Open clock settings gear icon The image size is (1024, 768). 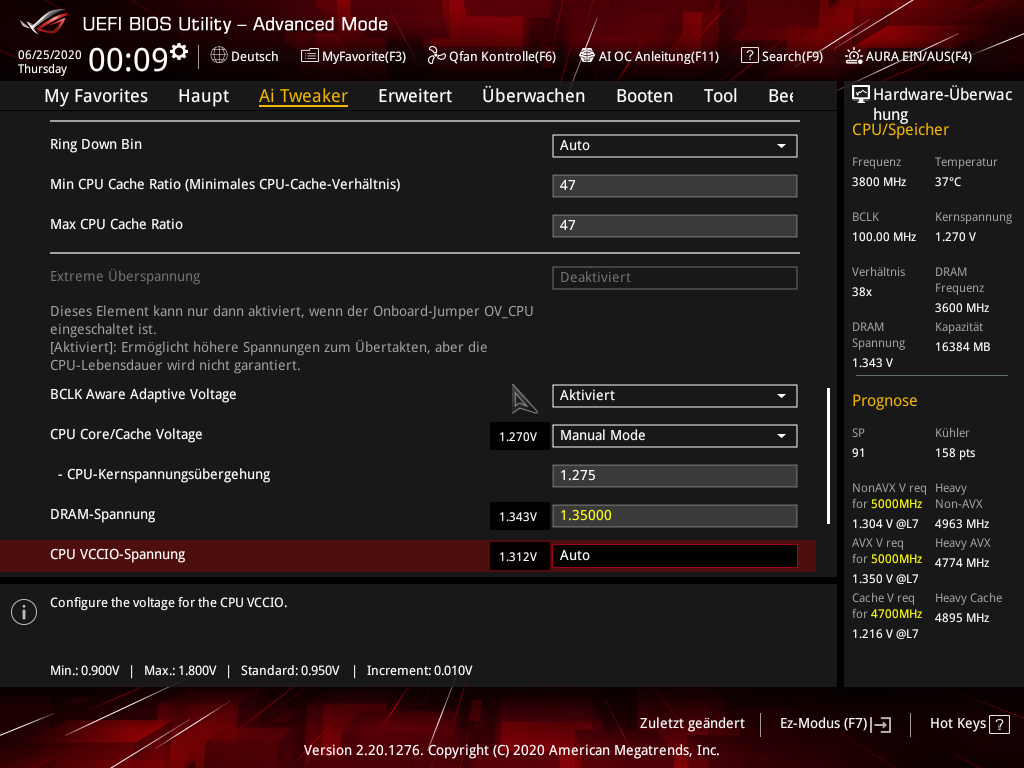[179, 52]
